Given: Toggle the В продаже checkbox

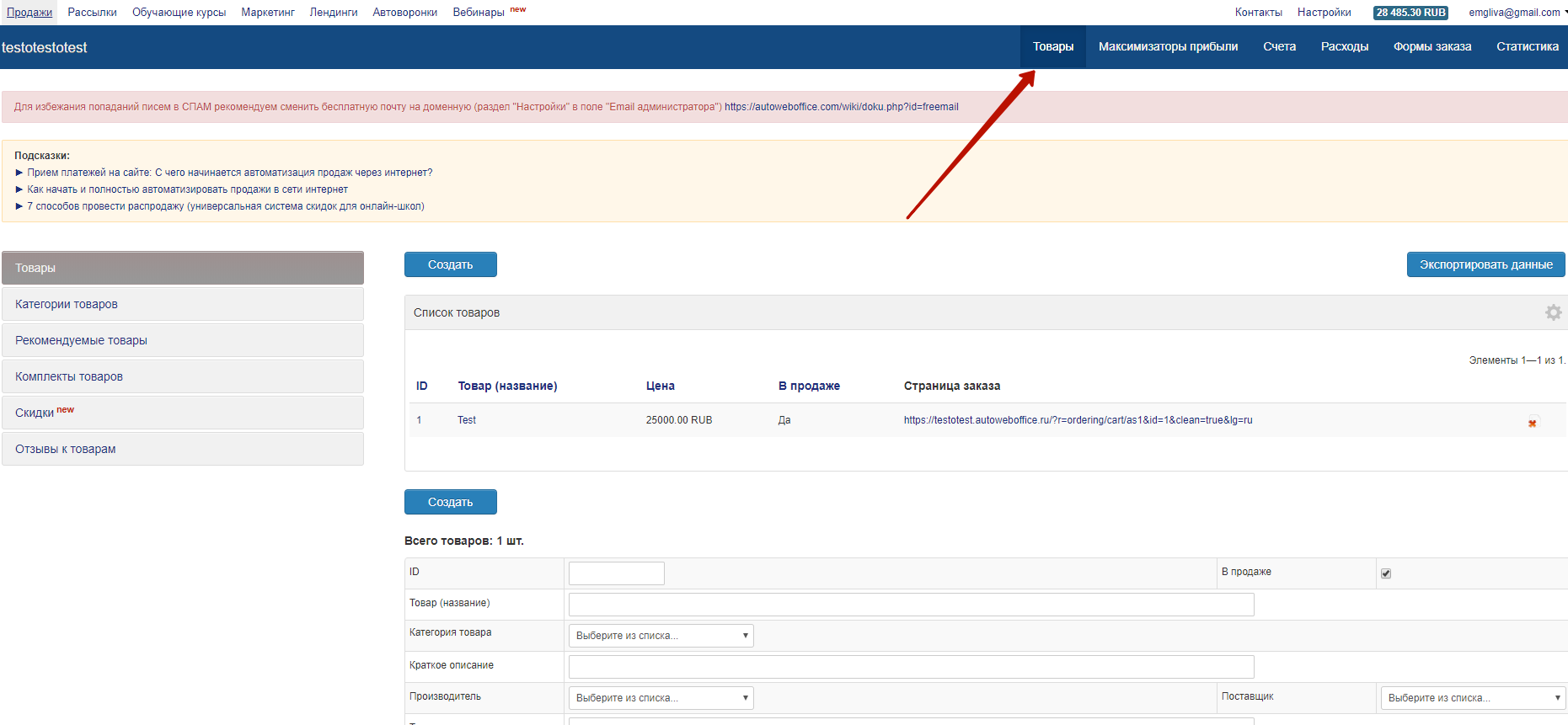Looking at the screenshot, I should pos(1386,573).
